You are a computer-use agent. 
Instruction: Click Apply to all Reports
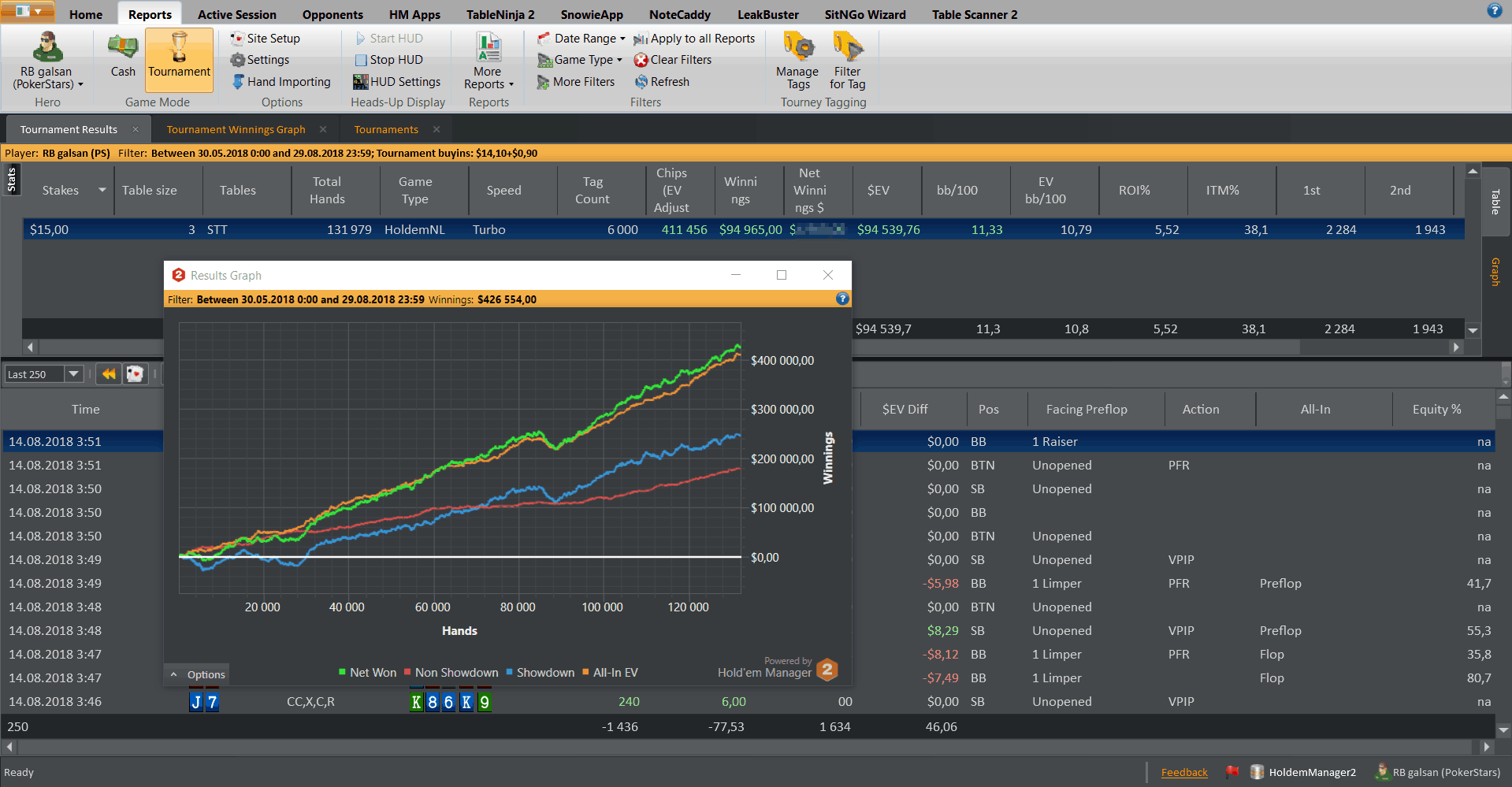694,39
